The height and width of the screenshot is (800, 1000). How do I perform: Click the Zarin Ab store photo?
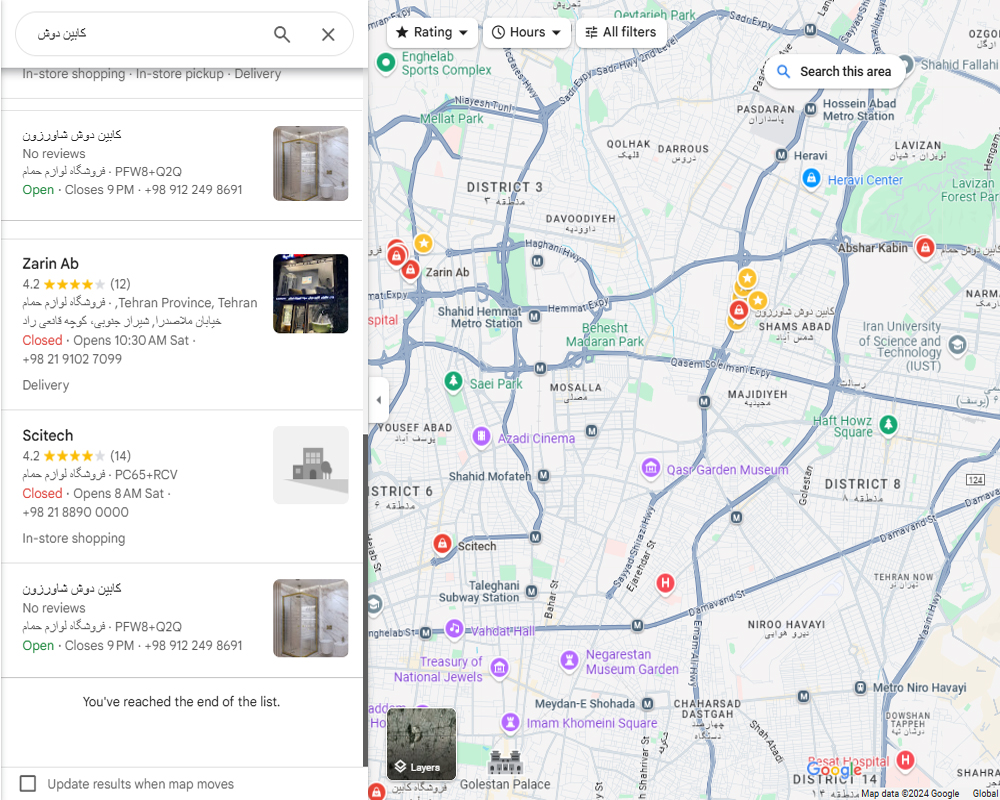point(311,293)
